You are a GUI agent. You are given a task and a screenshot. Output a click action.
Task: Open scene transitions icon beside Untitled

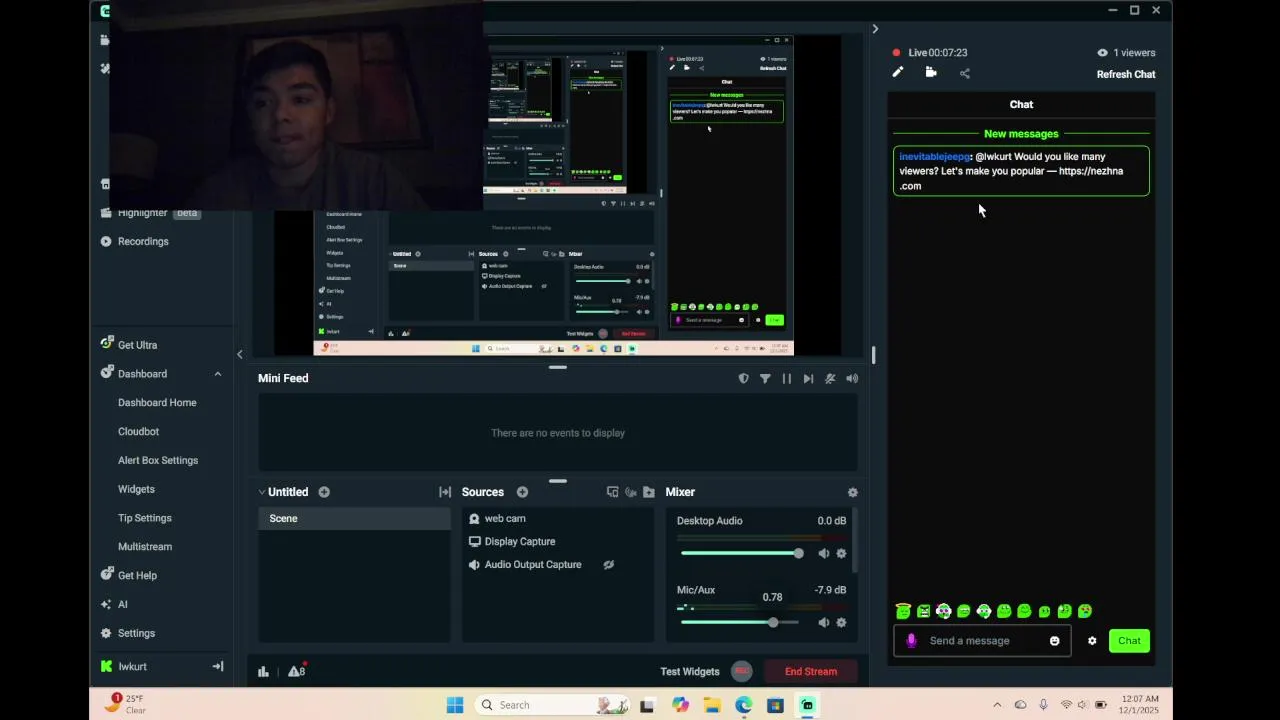click(445, 492)
